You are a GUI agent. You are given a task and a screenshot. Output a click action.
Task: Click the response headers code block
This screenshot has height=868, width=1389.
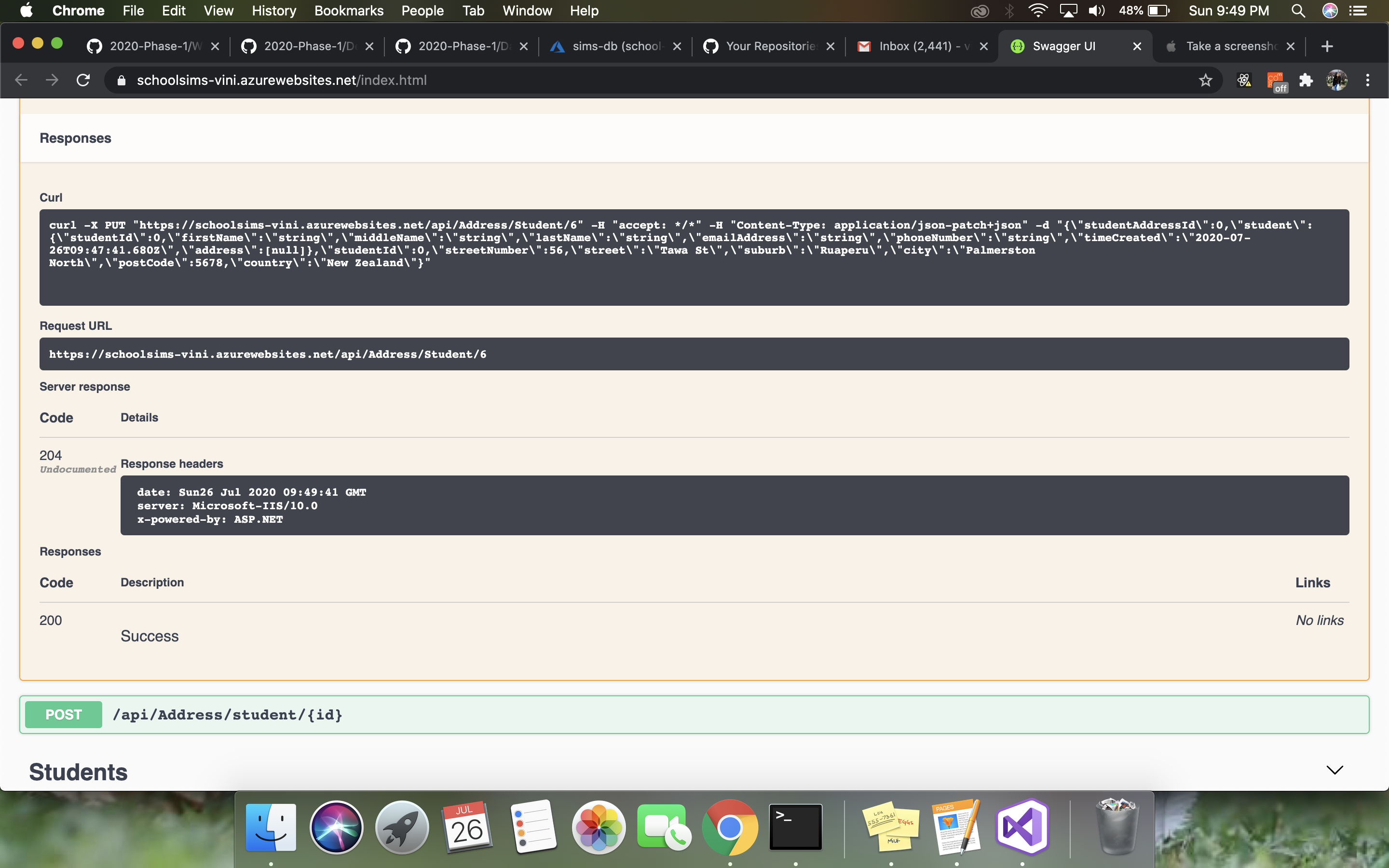click(735, 505)
